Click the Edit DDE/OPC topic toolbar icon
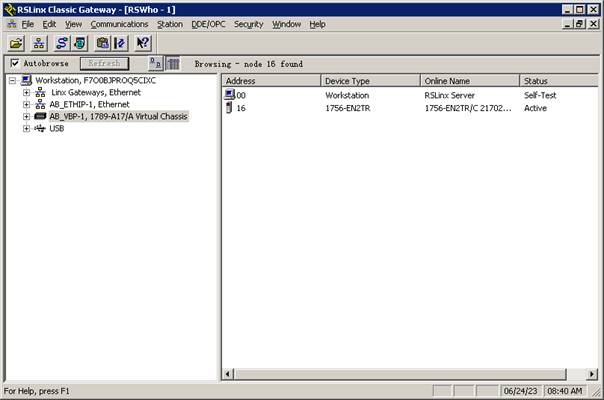The height and width of the screenshot is (400, 604). point(120,43)
